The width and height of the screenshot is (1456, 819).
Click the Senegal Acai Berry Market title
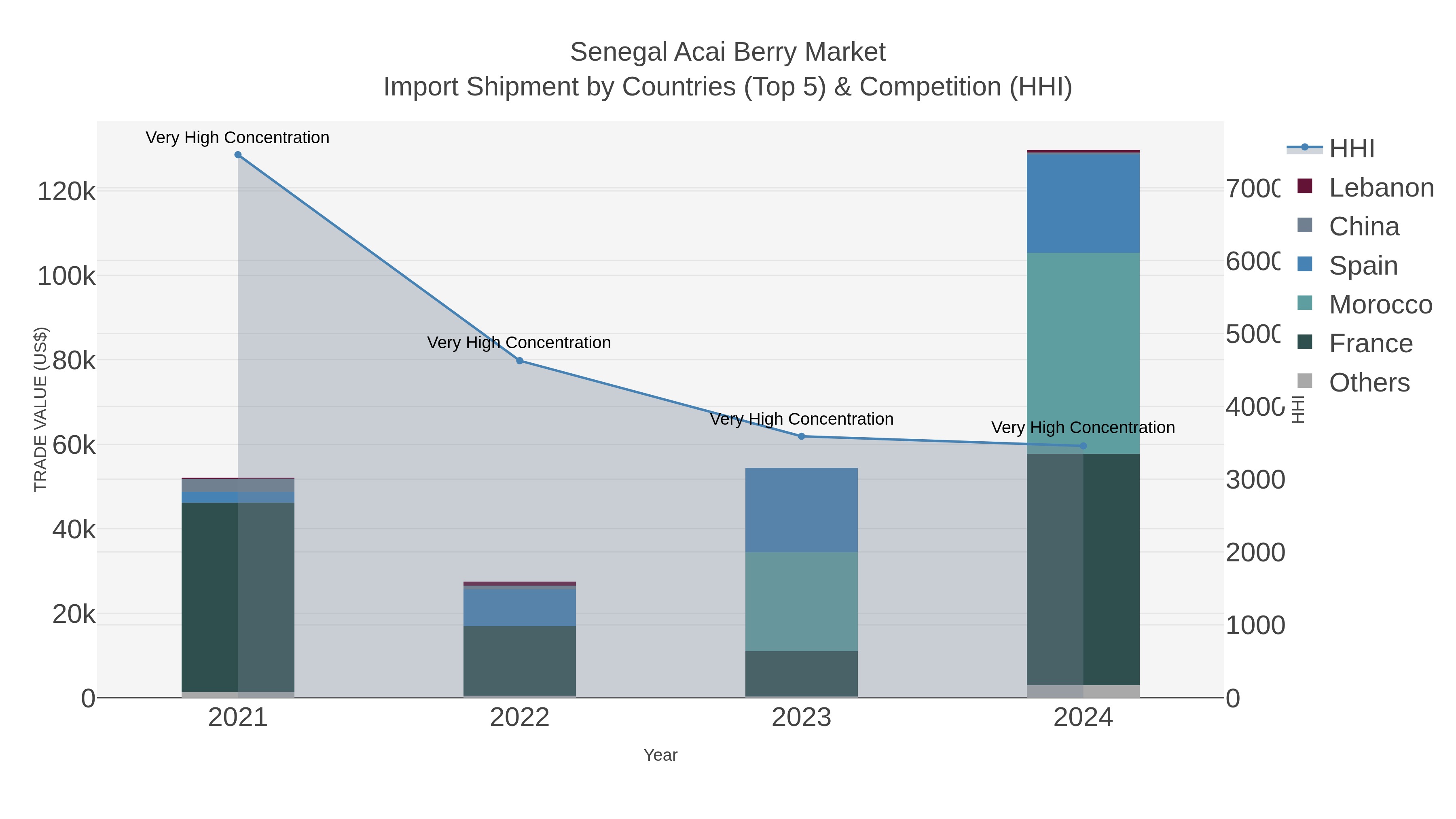pyautogui.click(x=728, y=52)
